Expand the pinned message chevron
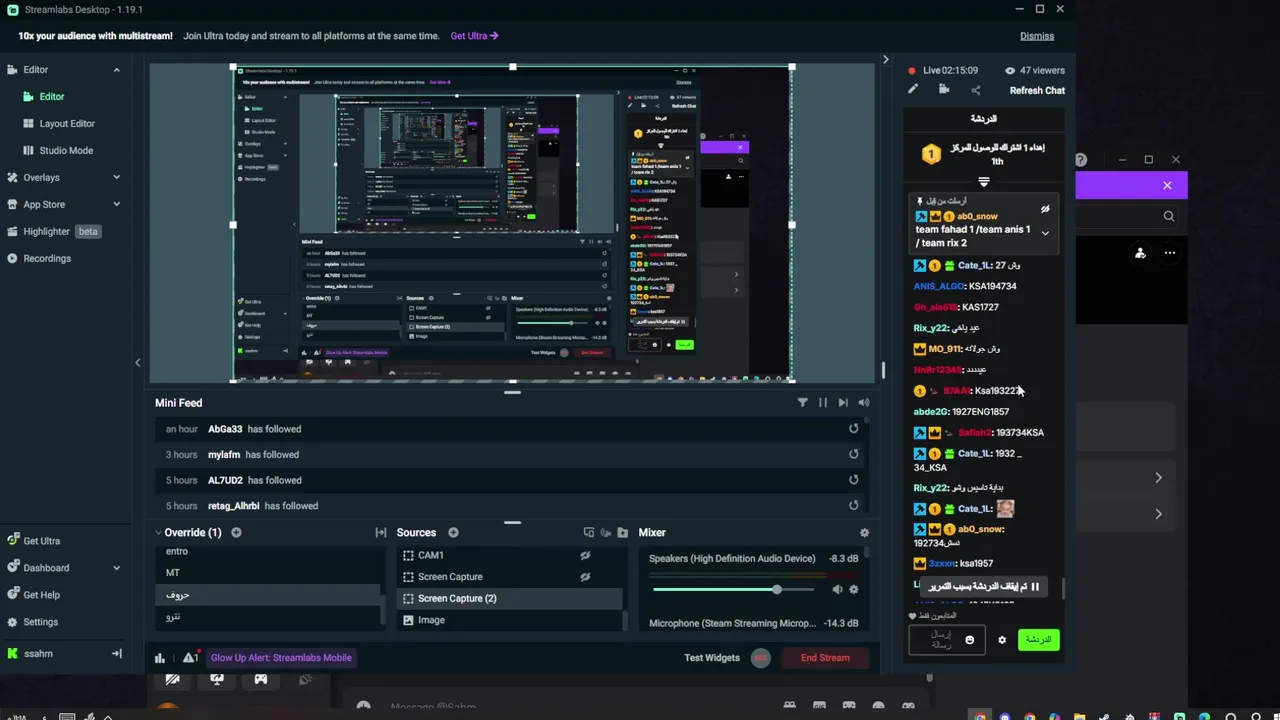 point(1045,233)
